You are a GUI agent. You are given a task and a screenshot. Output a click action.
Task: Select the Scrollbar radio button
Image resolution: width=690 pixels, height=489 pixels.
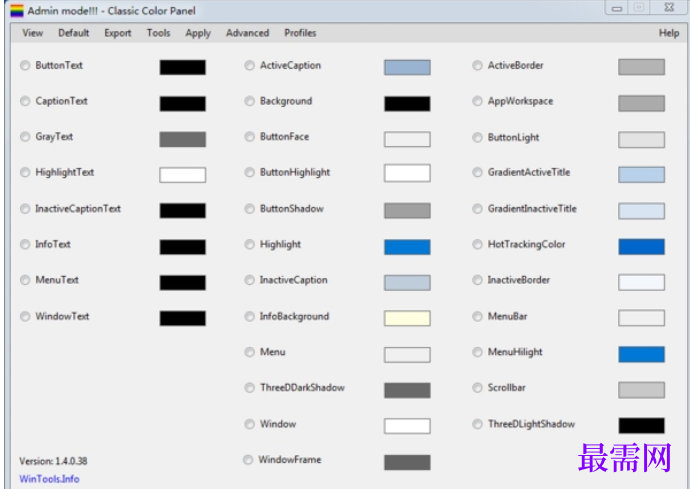click(477, 388)
